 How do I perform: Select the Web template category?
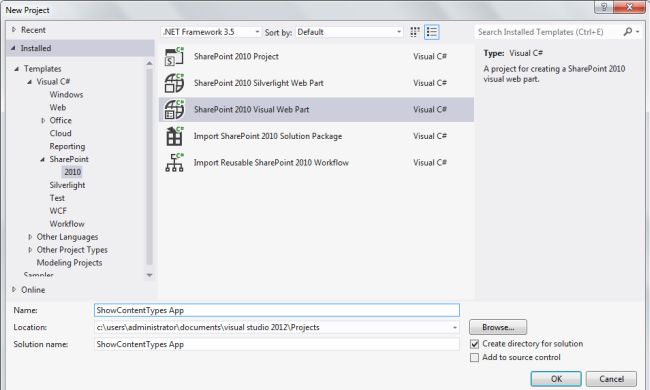click(x=58, y=107)
